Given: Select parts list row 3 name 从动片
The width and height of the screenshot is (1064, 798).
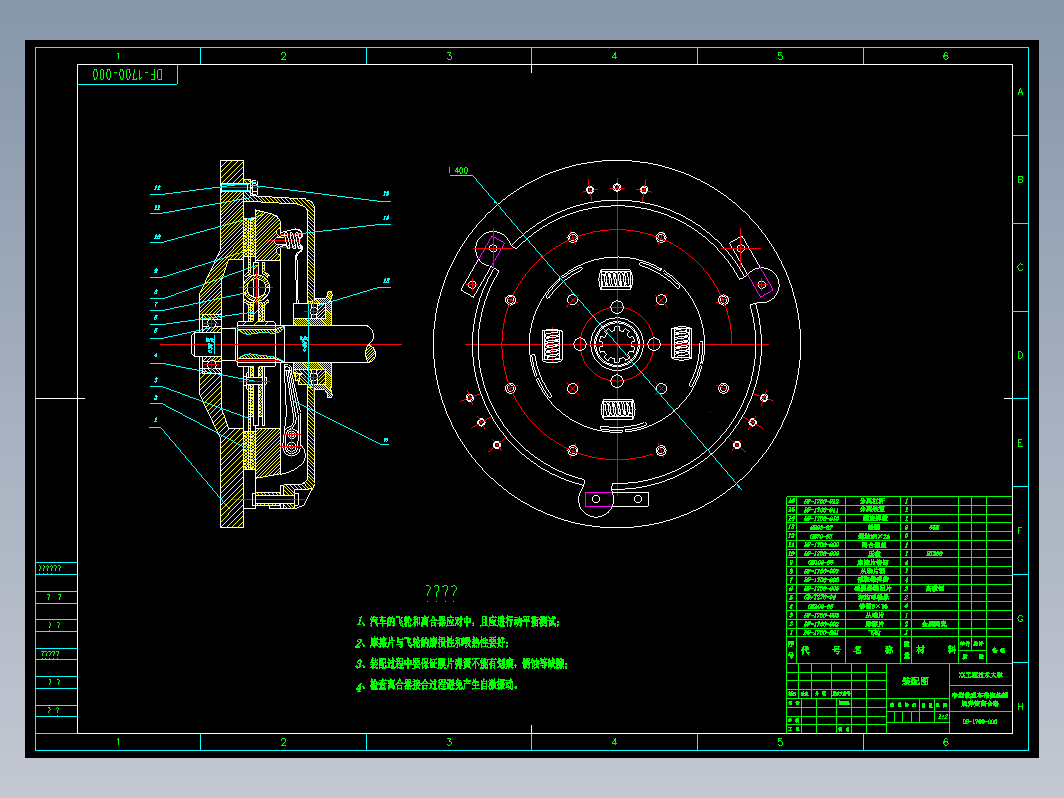Looking at the screenshot, I should (873, 615).
